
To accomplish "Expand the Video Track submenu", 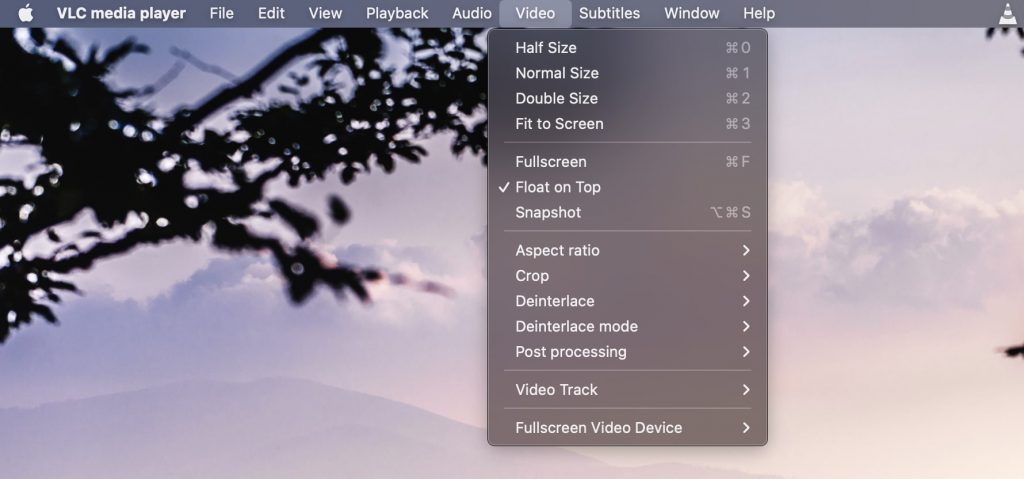I will [627, 389].
